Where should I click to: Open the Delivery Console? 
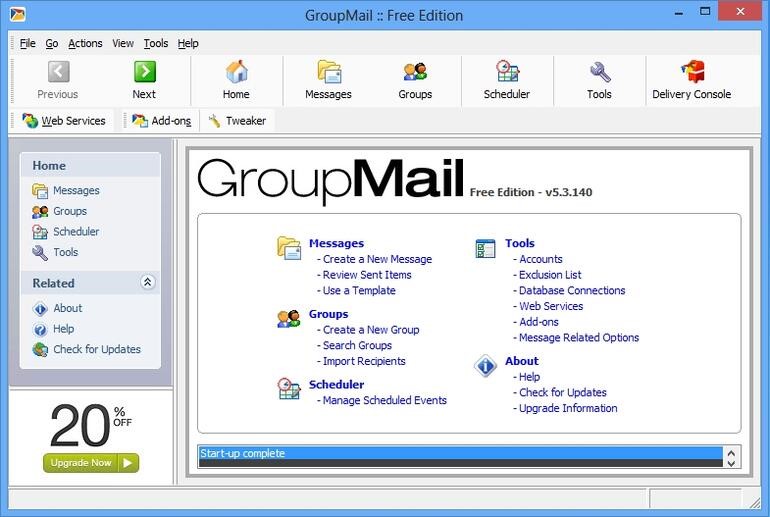click(691, 80)
